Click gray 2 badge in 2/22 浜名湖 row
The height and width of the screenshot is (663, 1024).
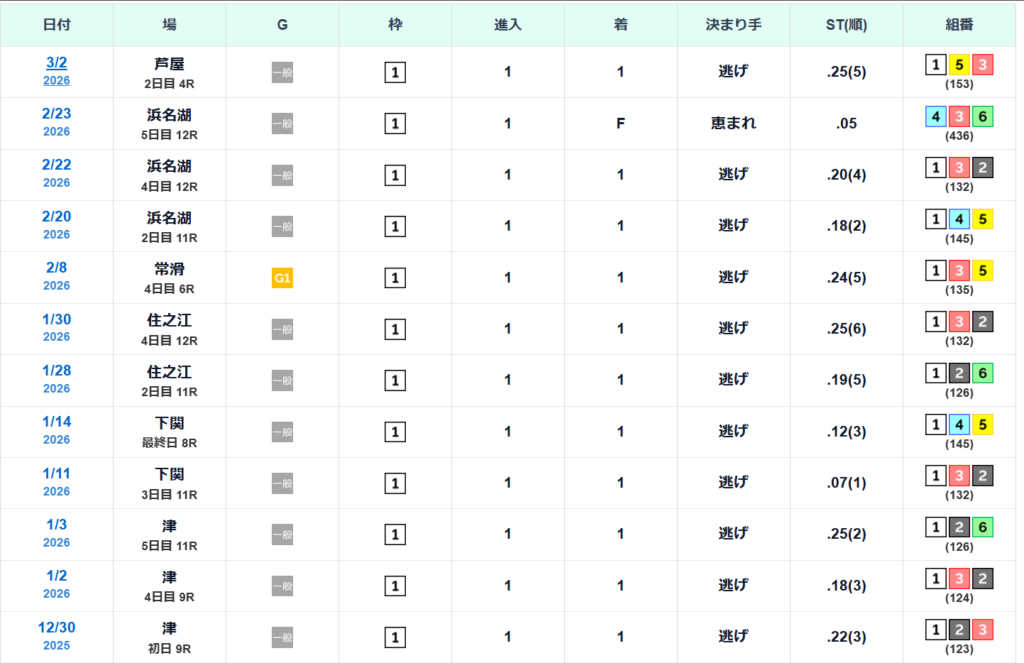point(983,168)
